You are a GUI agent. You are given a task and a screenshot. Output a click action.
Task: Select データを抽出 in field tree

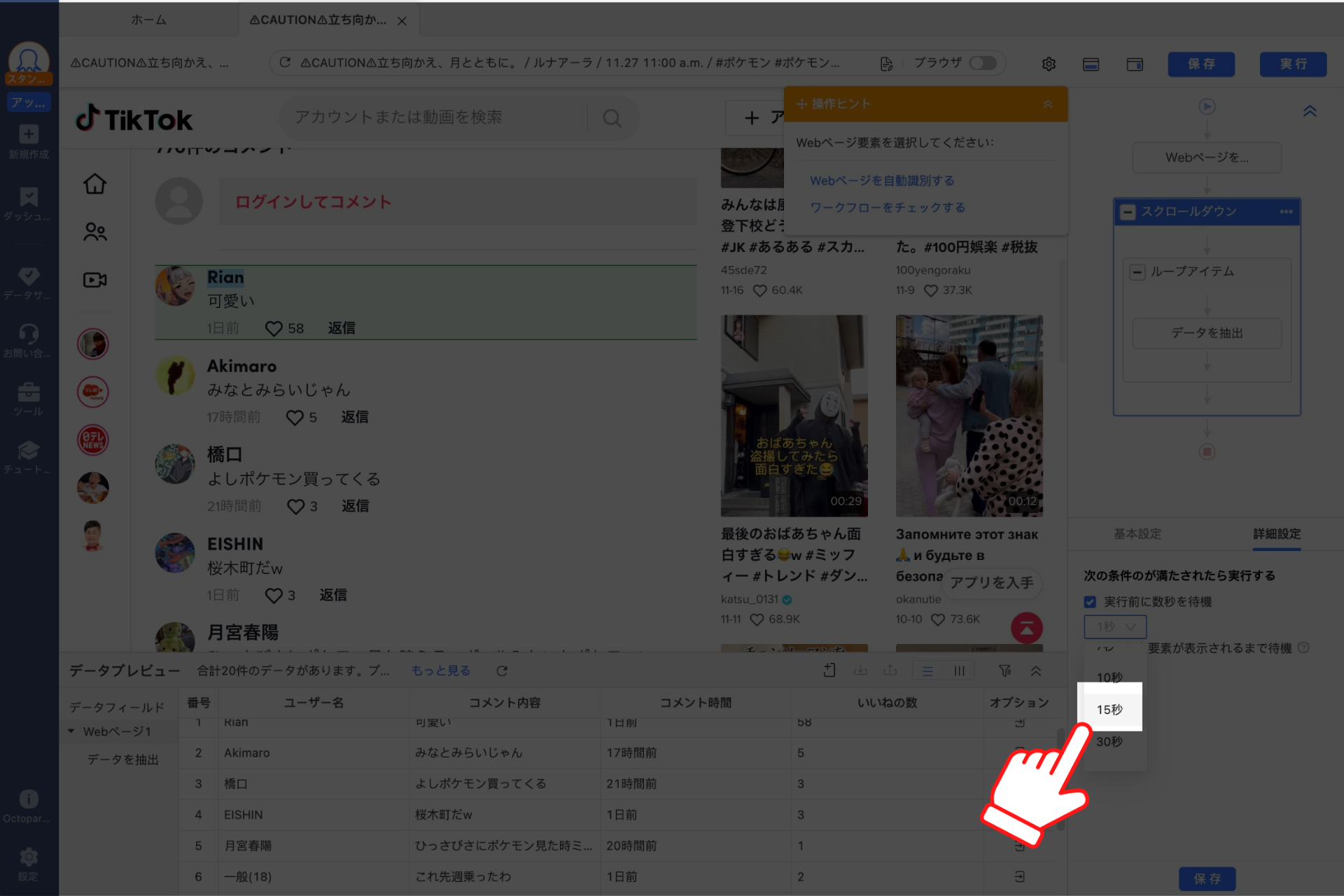click(x=122, y=759)
